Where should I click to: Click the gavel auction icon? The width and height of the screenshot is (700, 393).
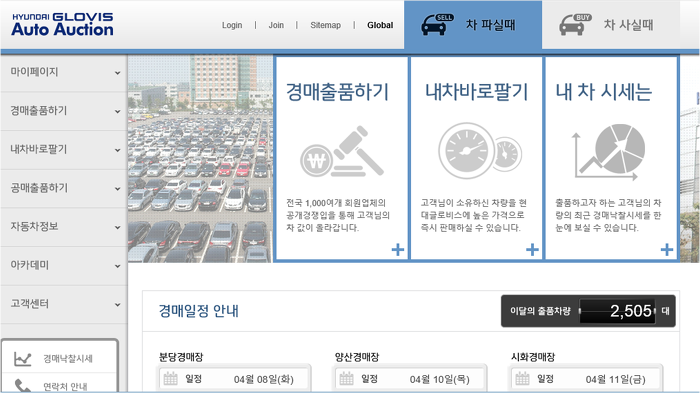click(342, 152)
